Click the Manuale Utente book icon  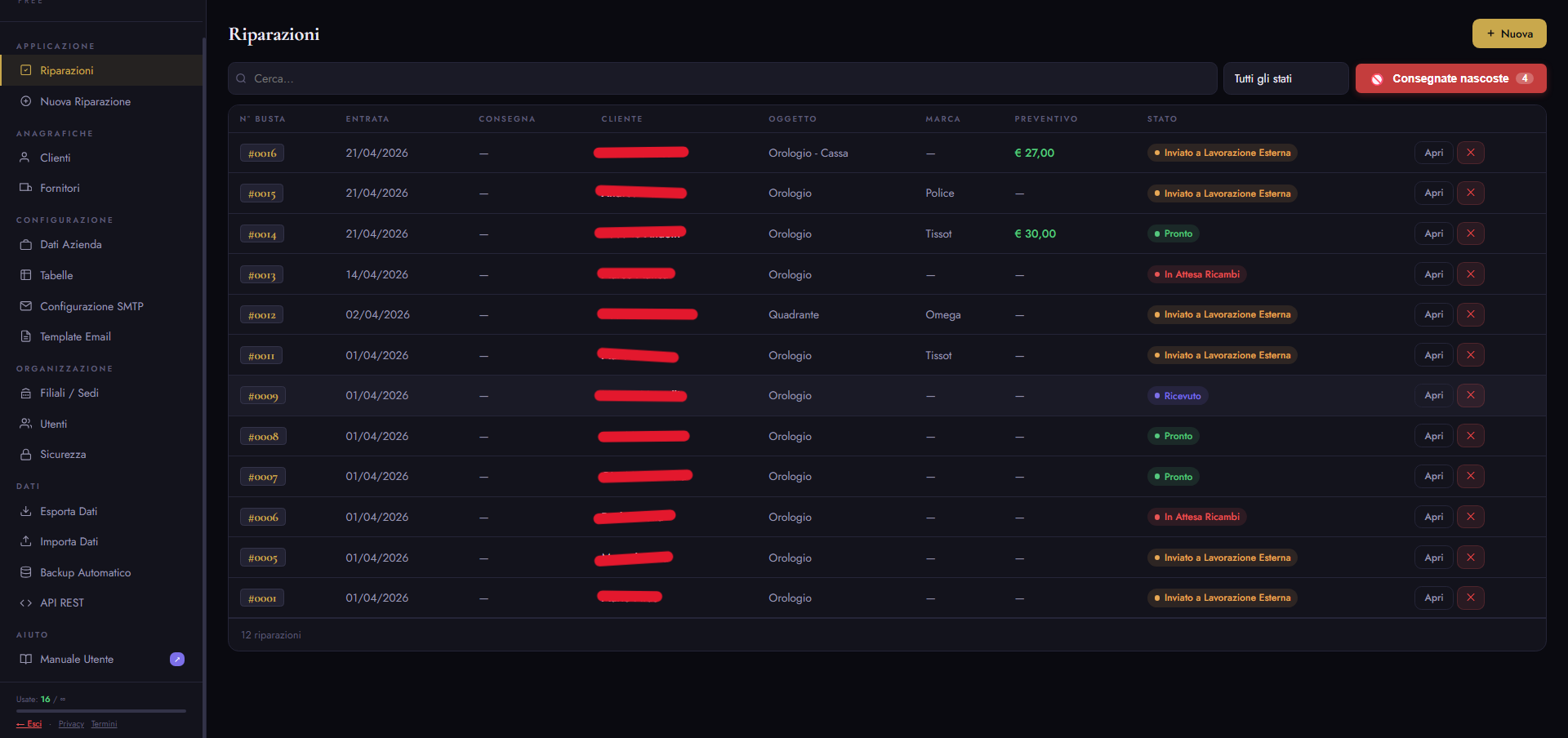[25, 659]
